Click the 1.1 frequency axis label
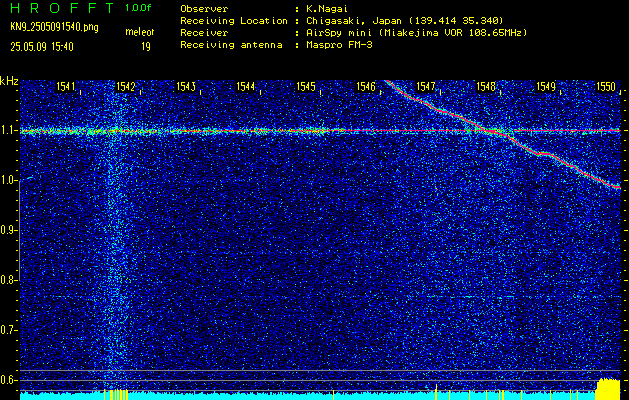This screenshot has width=629, height=400. [x=8, y=131]
